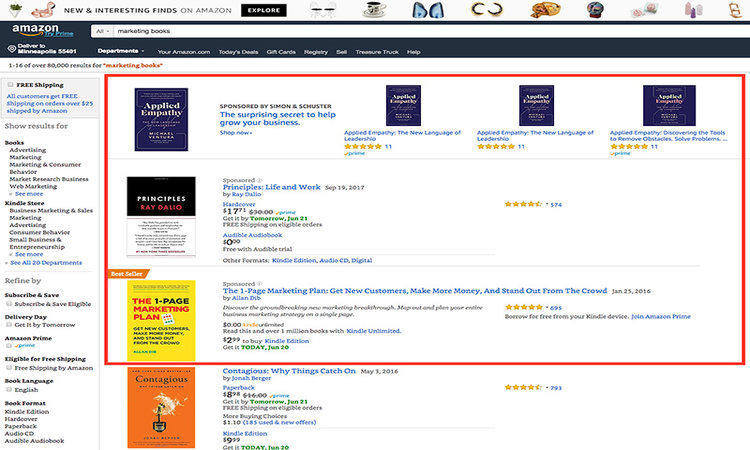750x450 pixels.
Task: Open the pink flamingo float banner item
Action: coord(43,10)
